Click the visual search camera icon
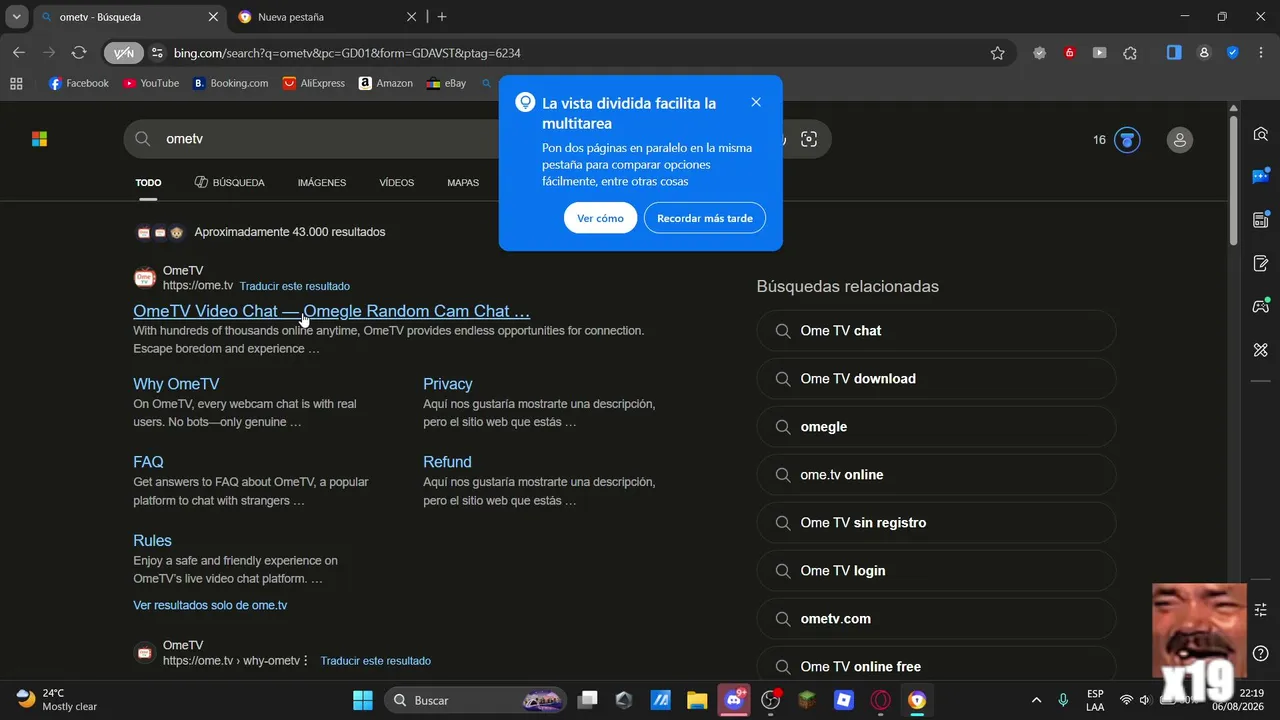Image resolution: width=1280 pixels, height=720 pixels. point(809,139)
